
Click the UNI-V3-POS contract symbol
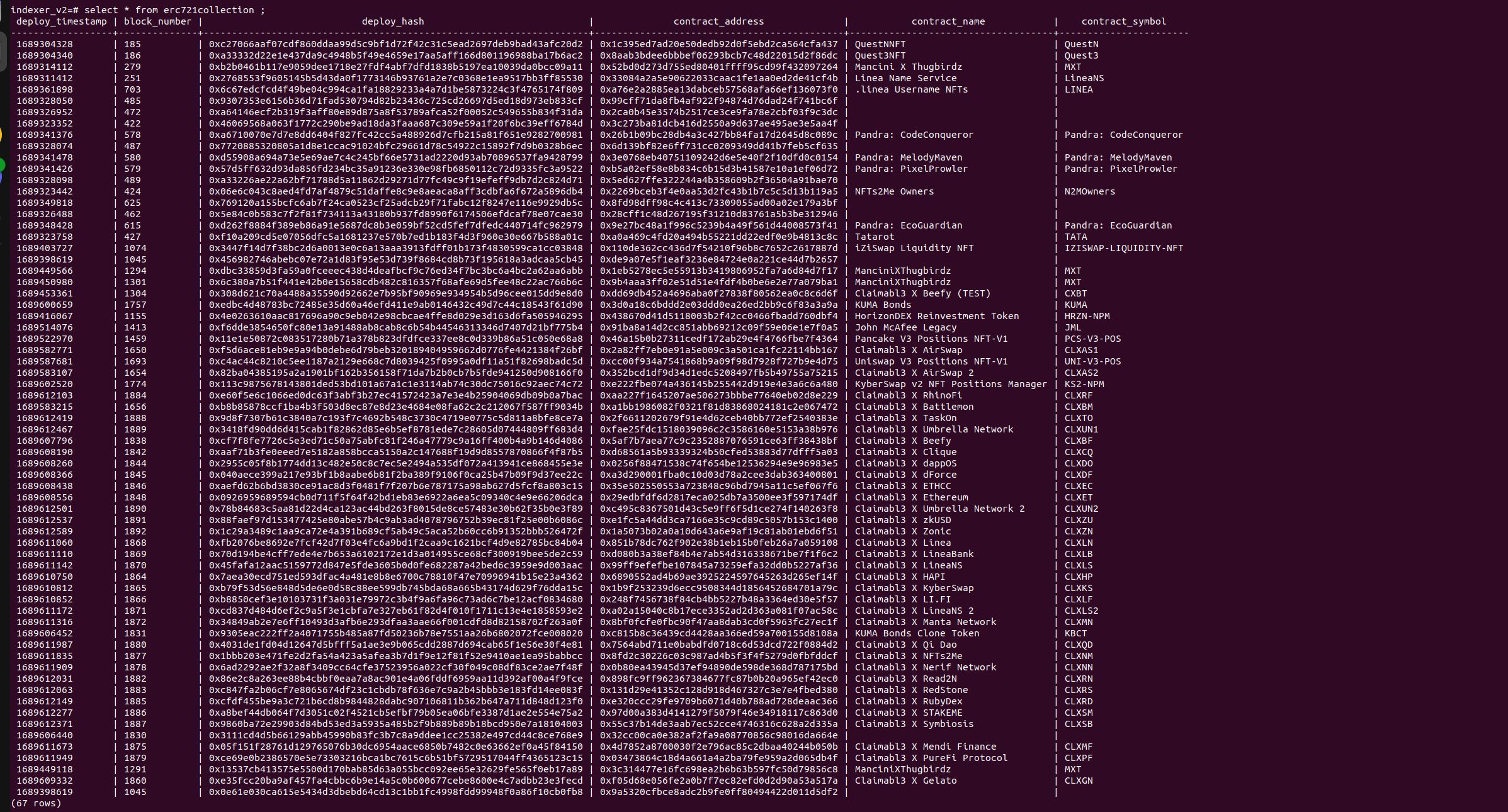pos(1092,361)
